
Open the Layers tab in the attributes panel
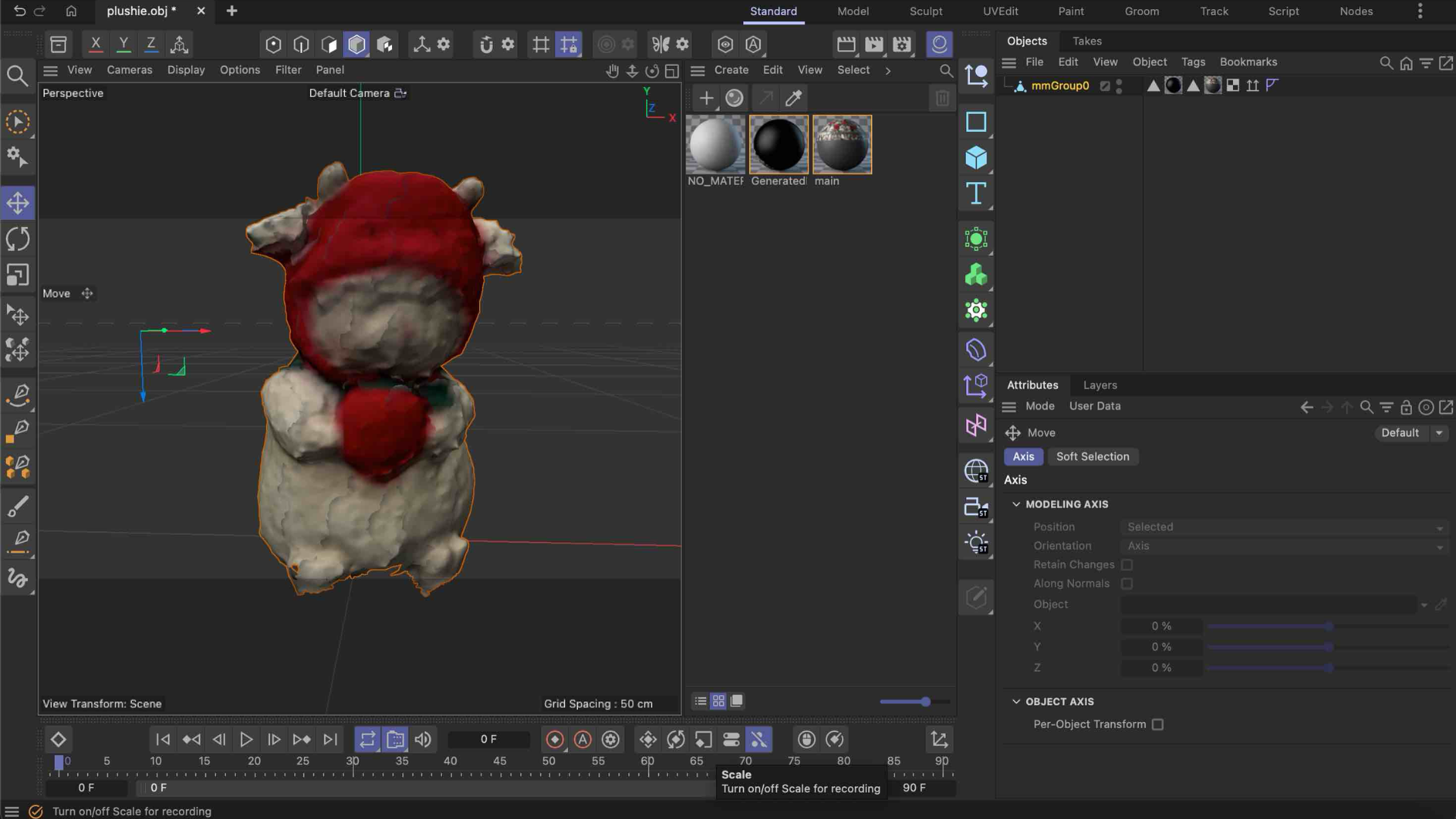[1100, 385]
